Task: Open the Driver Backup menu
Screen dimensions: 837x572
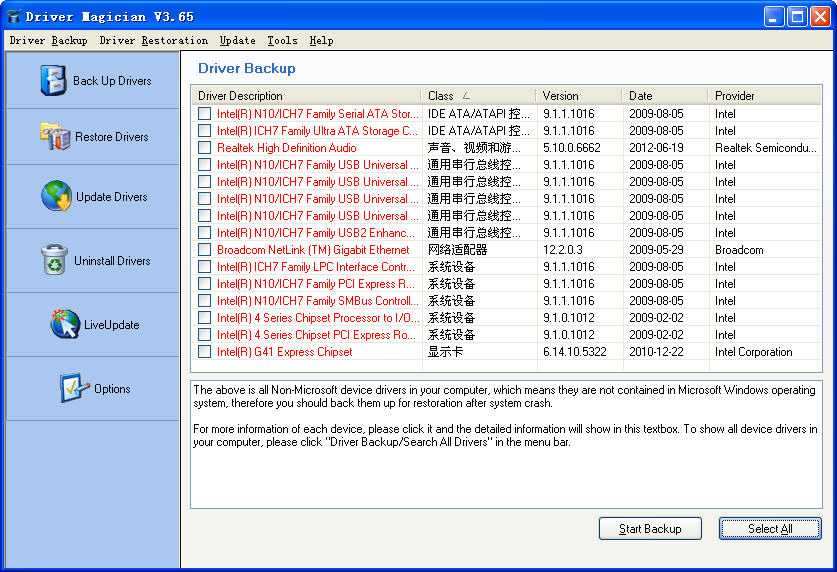Action: (x=49, y=41)
